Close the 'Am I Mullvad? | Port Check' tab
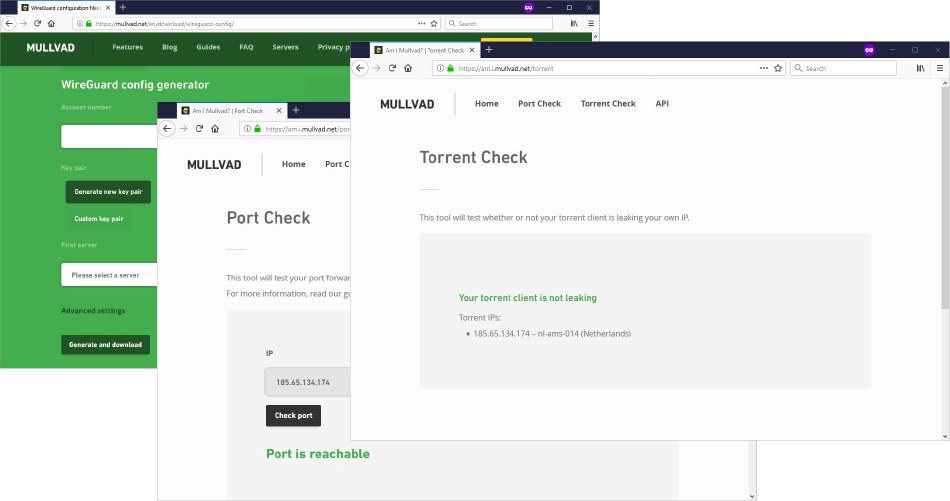The image size is (950, 501). (x=279, y=111)
